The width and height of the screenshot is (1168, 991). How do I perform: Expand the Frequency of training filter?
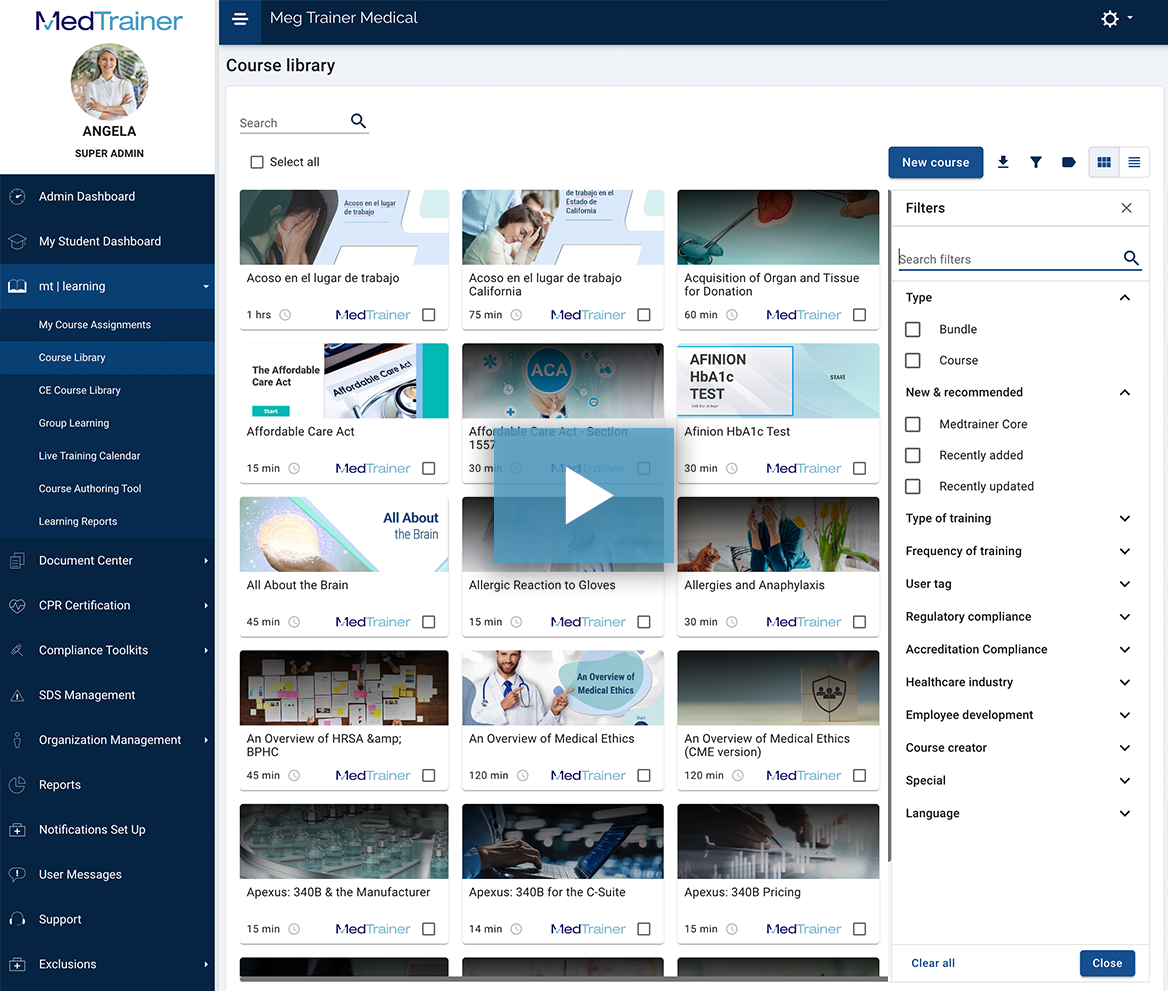[1125, 551]
